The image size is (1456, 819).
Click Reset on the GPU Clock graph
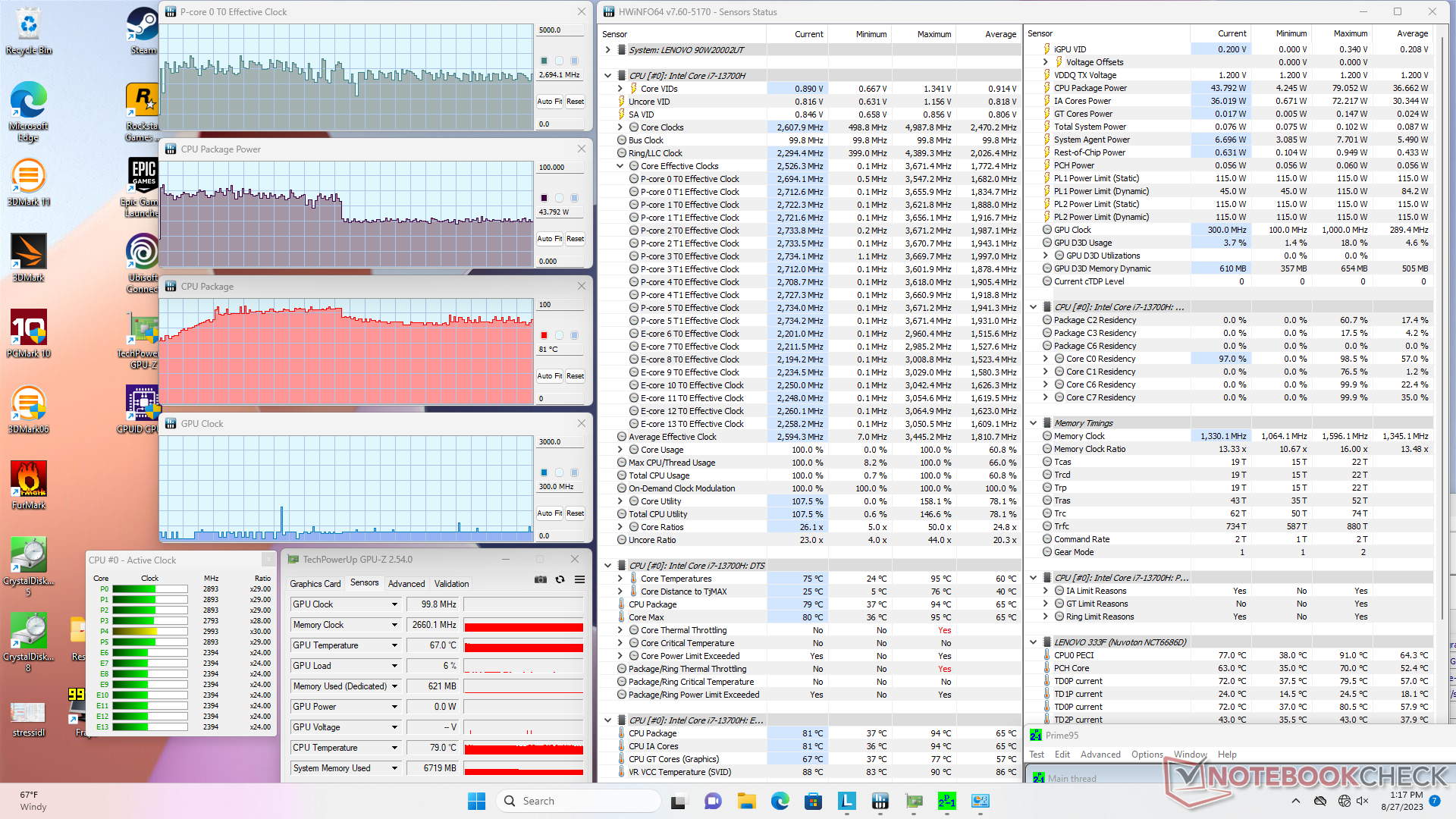(575, 513)
